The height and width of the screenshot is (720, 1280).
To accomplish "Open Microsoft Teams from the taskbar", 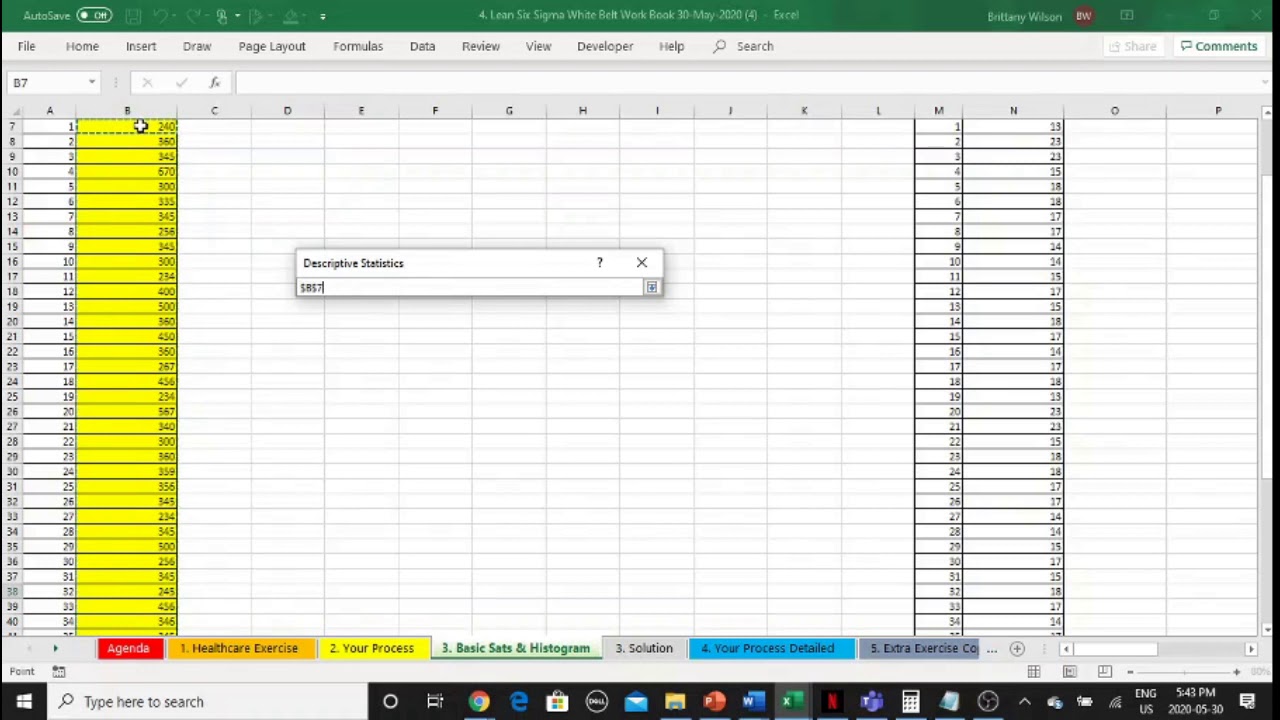I will [871, 701].
